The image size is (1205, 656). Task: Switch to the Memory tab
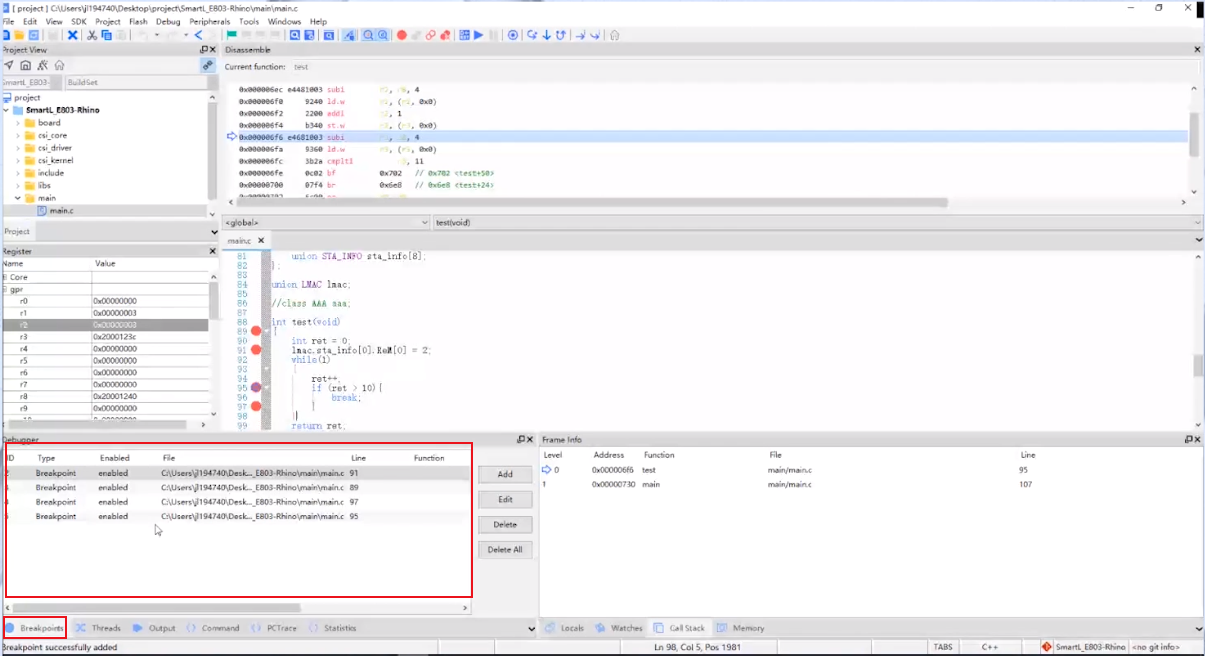[741, 628]
